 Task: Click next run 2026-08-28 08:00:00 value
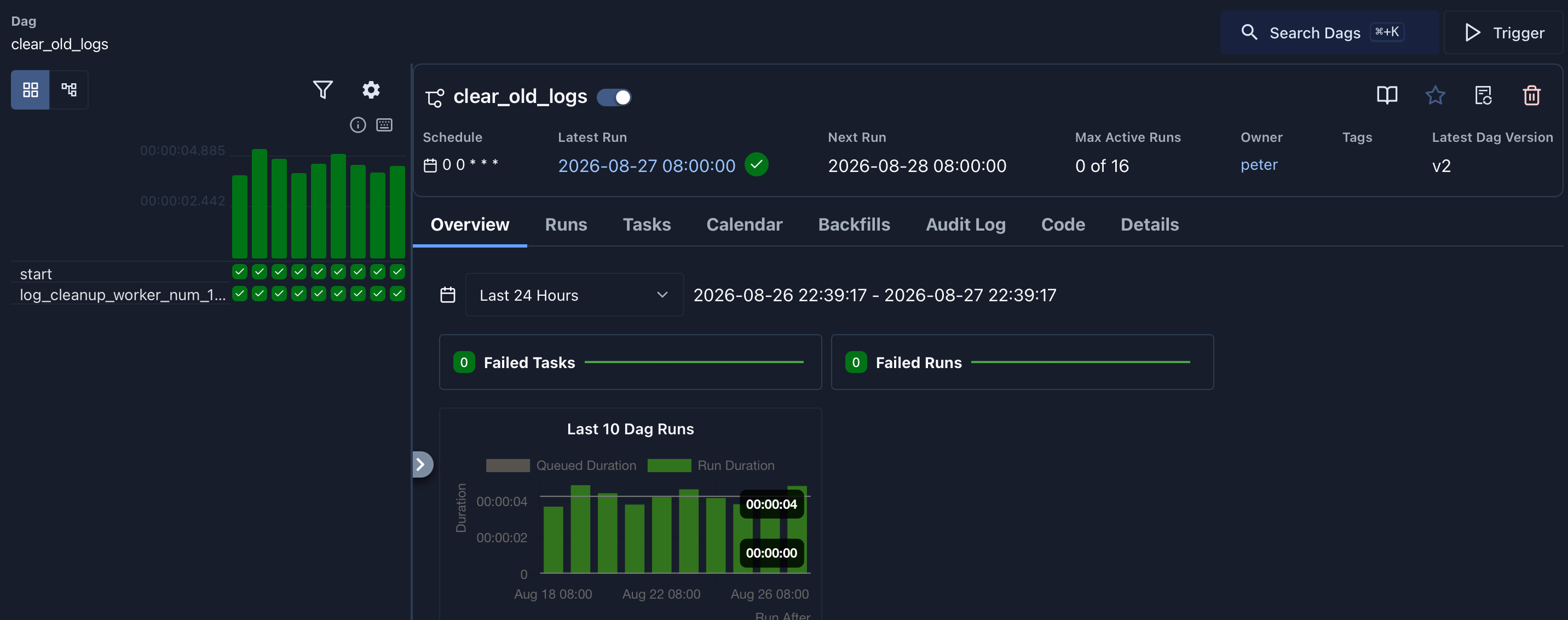coord(916,165)
